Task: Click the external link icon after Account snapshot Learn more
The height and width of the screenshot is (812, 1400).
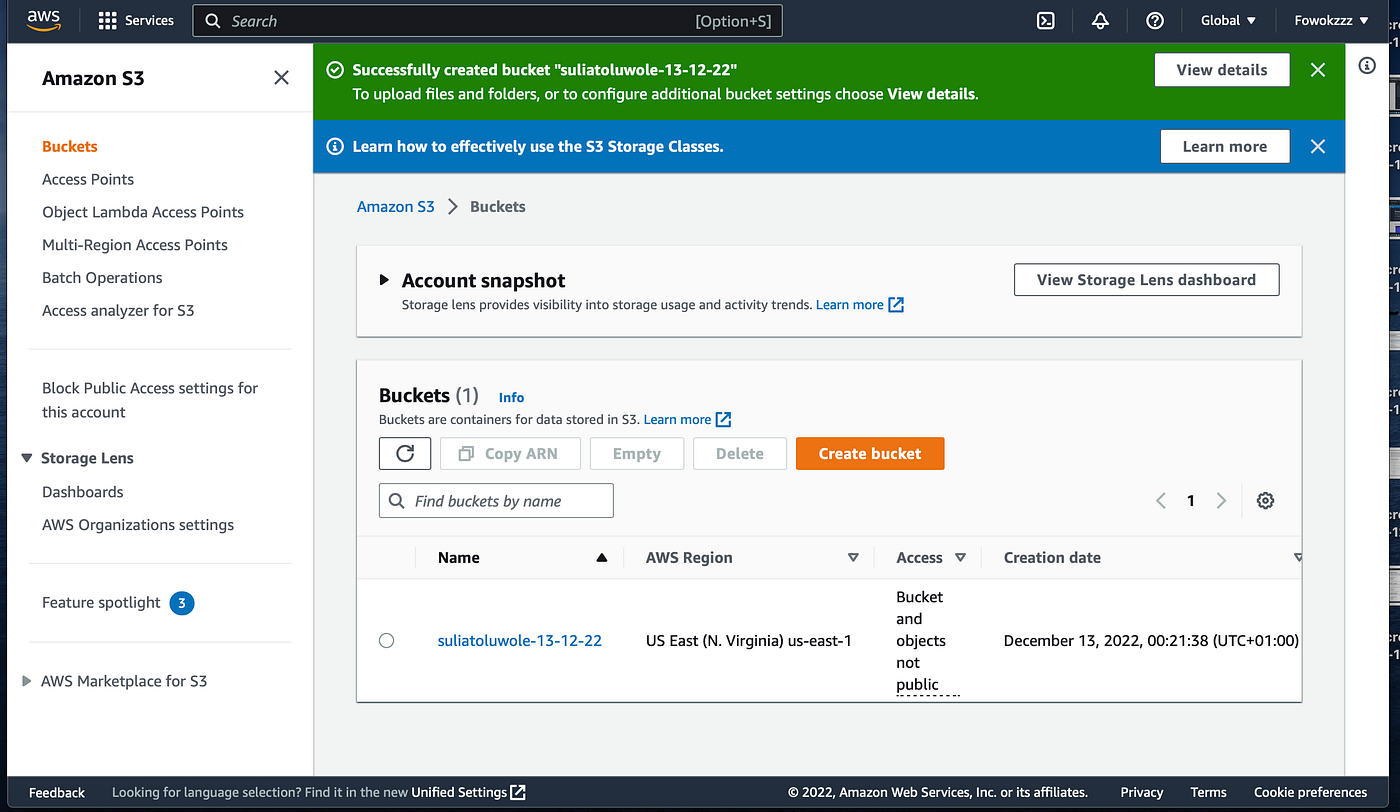Action: click(x=896, y=305)
